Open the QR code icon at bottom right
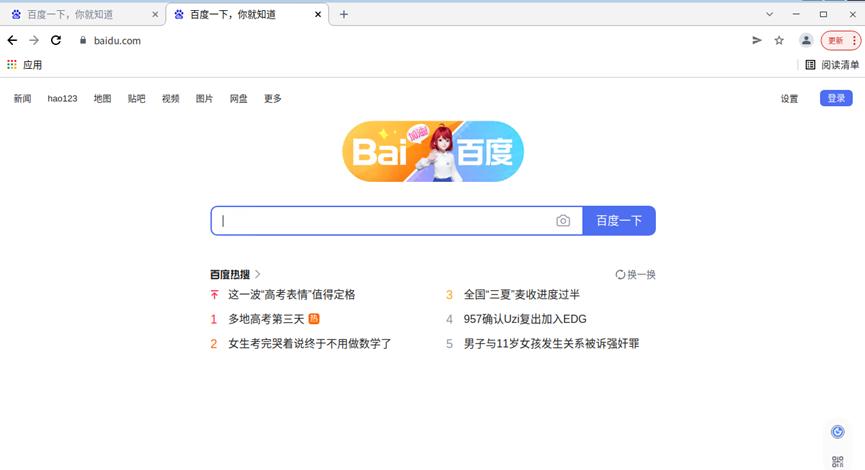 pyautogui.click(x=837, y=462)
